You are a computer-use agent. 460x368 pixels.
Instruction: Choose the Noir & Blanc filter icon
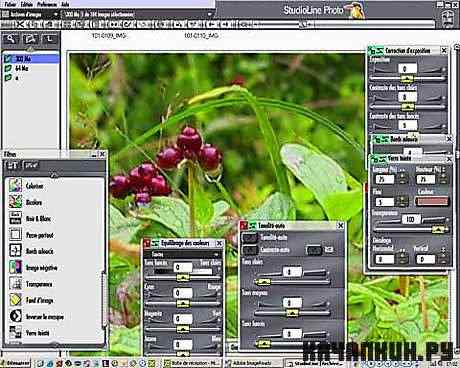15,218
